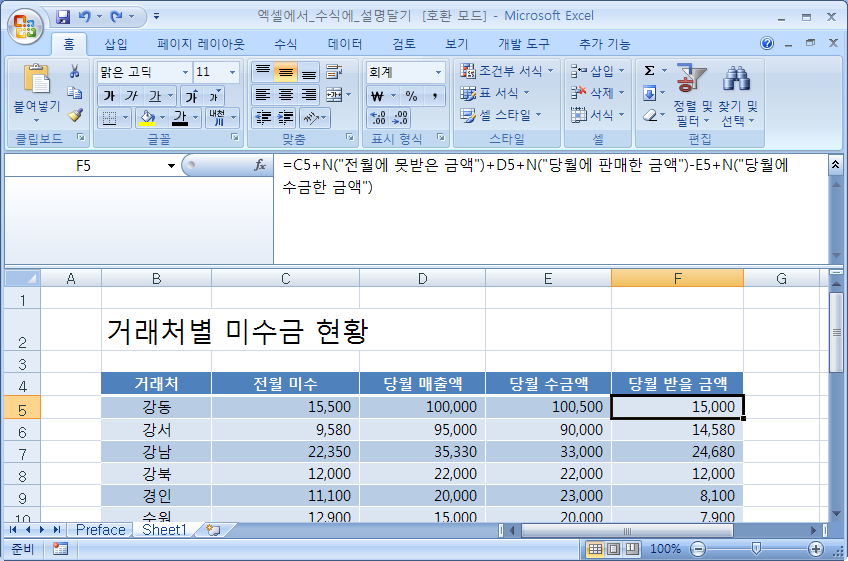Image resolution: width=848 pixels, height=561 pixels.
Task: Merge and center selected cells
Action: click(334, 95)
